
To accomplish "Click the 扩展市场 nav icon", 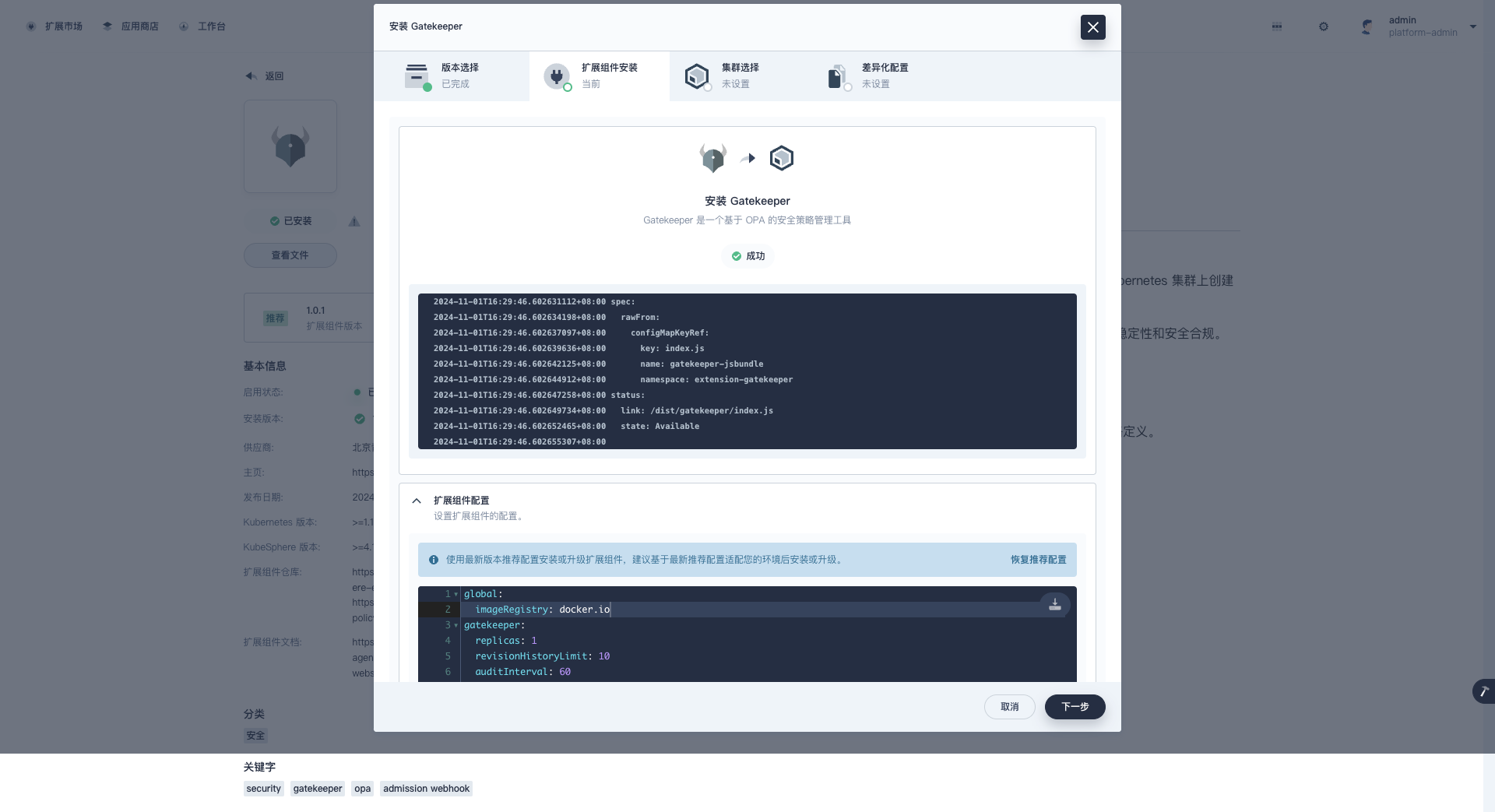I will 31,26.
